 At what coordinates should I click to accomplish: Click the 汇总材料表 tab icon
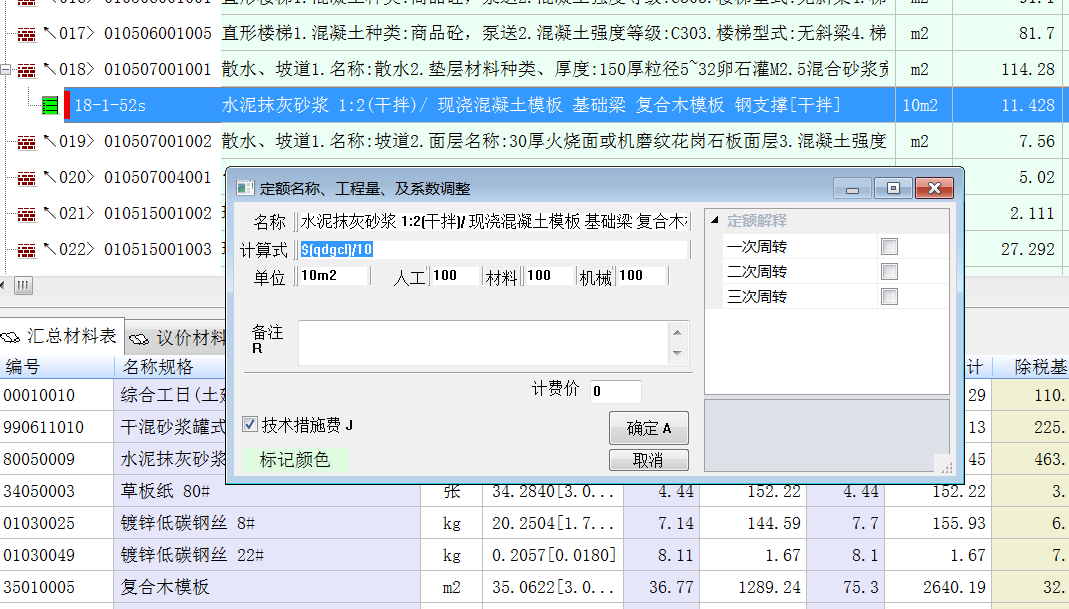point(11,337)
